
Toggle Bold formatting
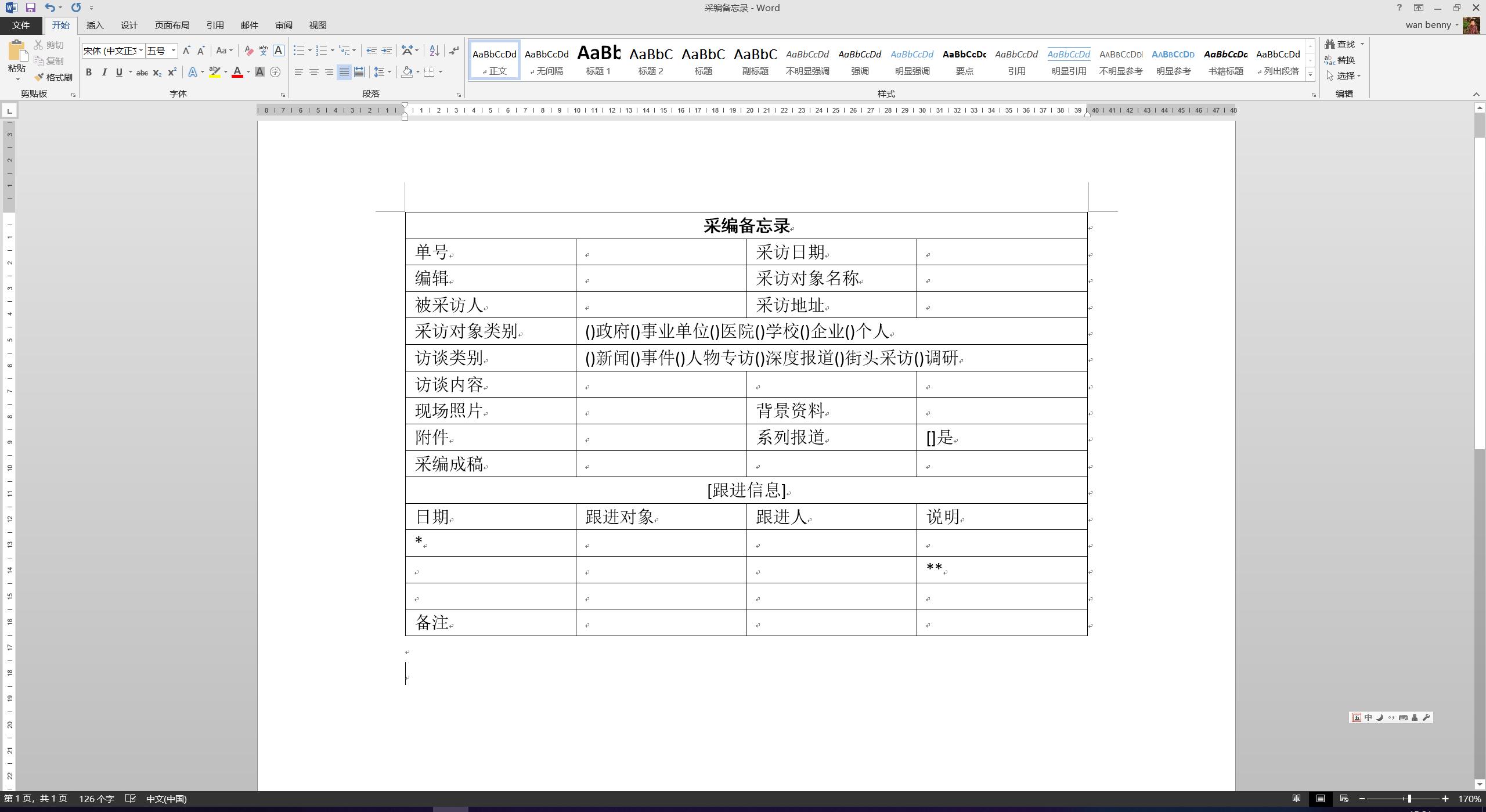coord(89,73)
